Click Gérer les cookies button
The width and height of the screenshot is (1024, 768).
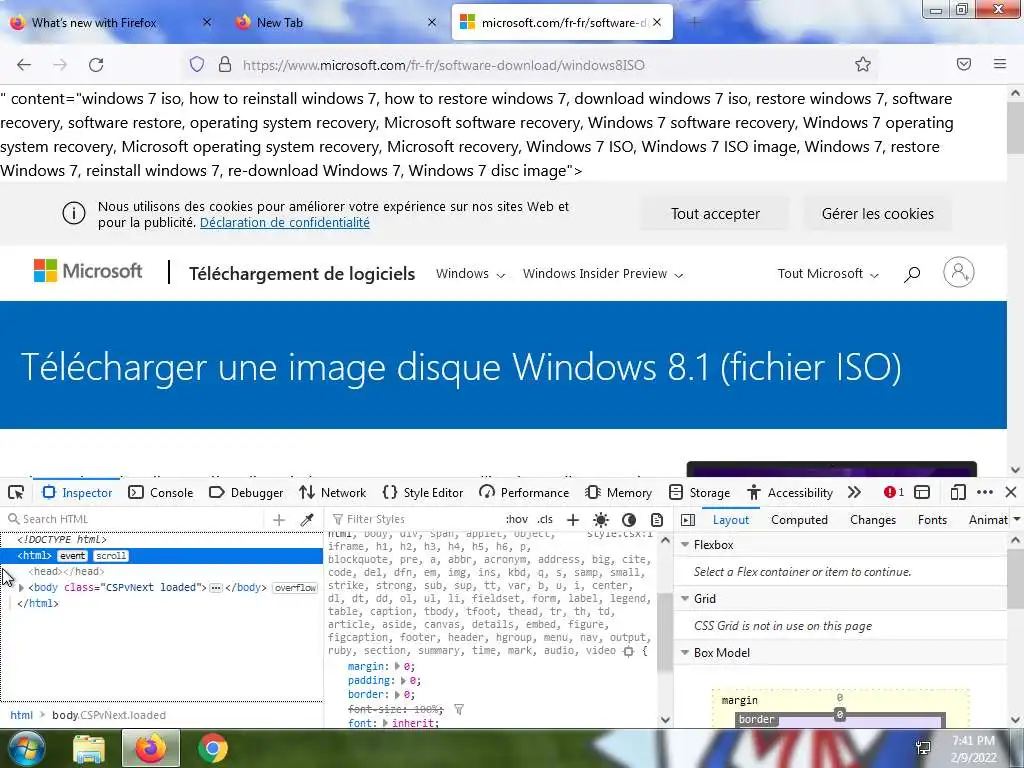coord(878,214)
